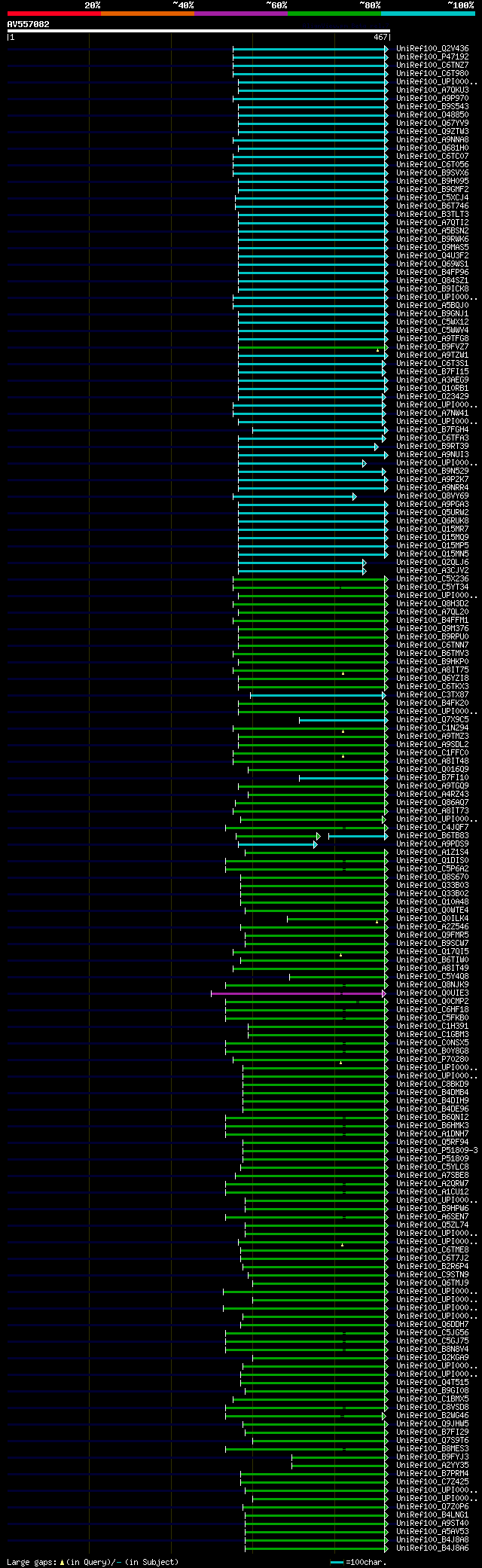Select hit label UniRef100_B6QNI2

tap(432, 1118)
